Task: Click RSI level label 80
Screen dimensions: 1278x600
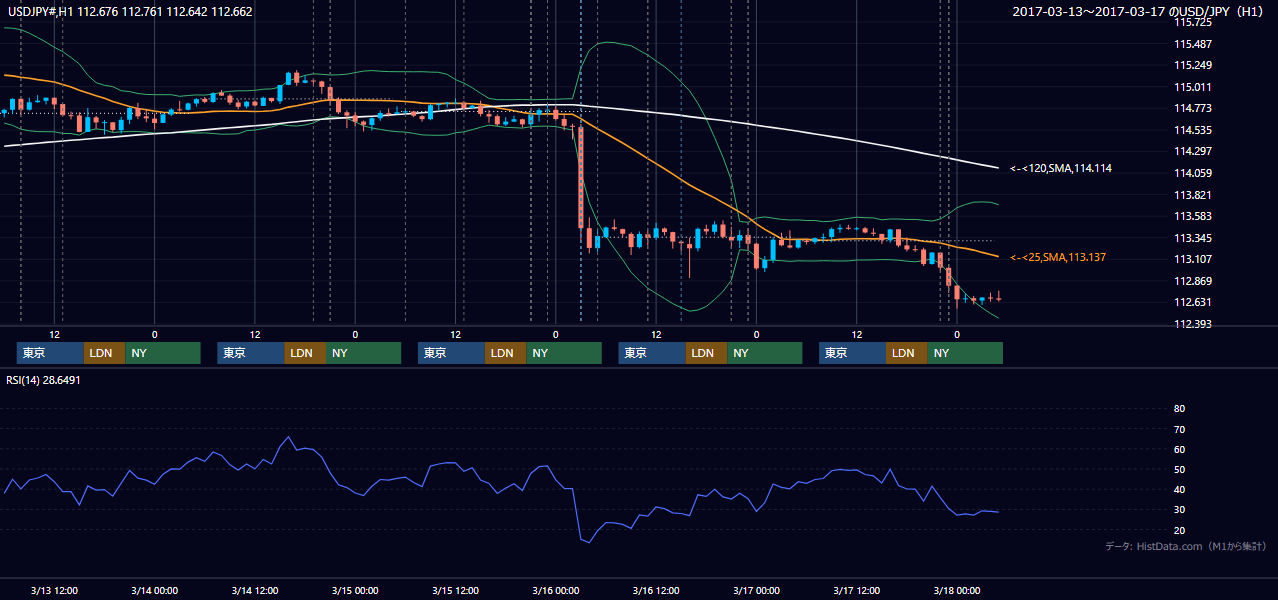Action: [1179, 409]
